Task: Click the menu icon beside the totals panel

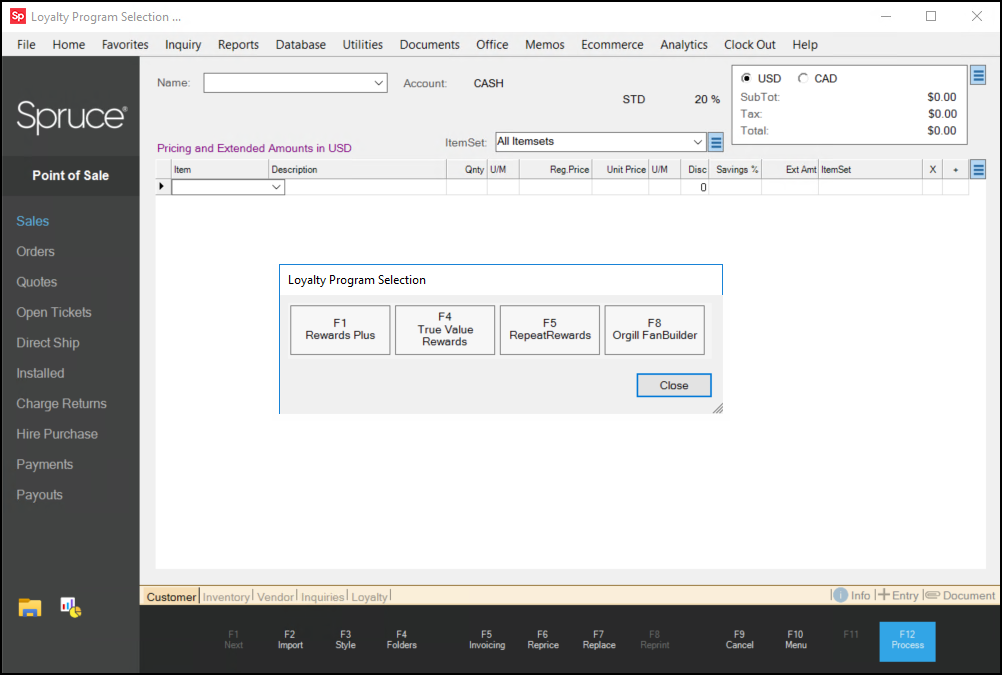Action: (x=978, y=76)
